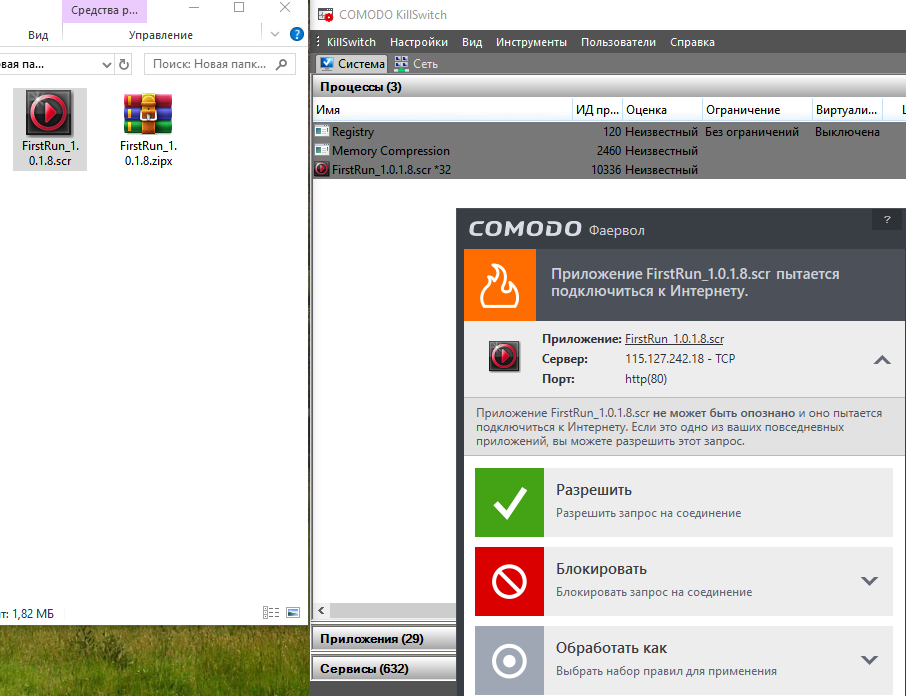This screenshot has width=906, height=696.
Task: Click the 1,82 МБ size in Explorer status bar
Action: click(33, 613)
